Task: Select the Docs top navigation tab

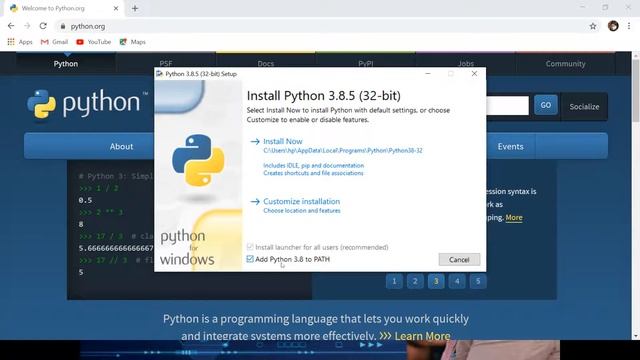Action: point(266,64)
